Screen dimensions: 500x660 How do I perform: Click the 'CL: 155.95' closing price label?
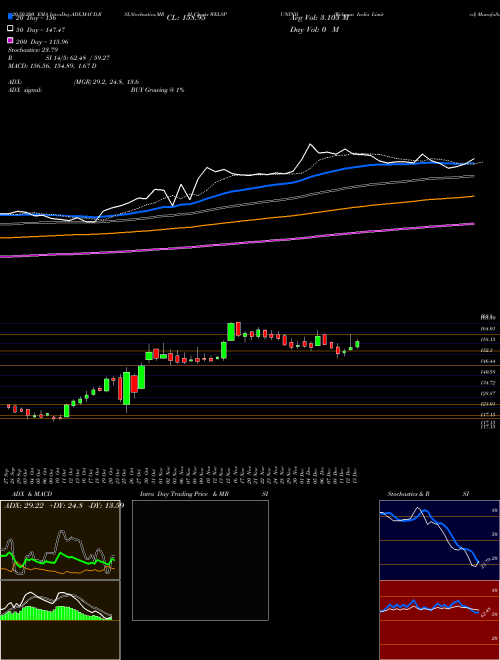[186, 18]
